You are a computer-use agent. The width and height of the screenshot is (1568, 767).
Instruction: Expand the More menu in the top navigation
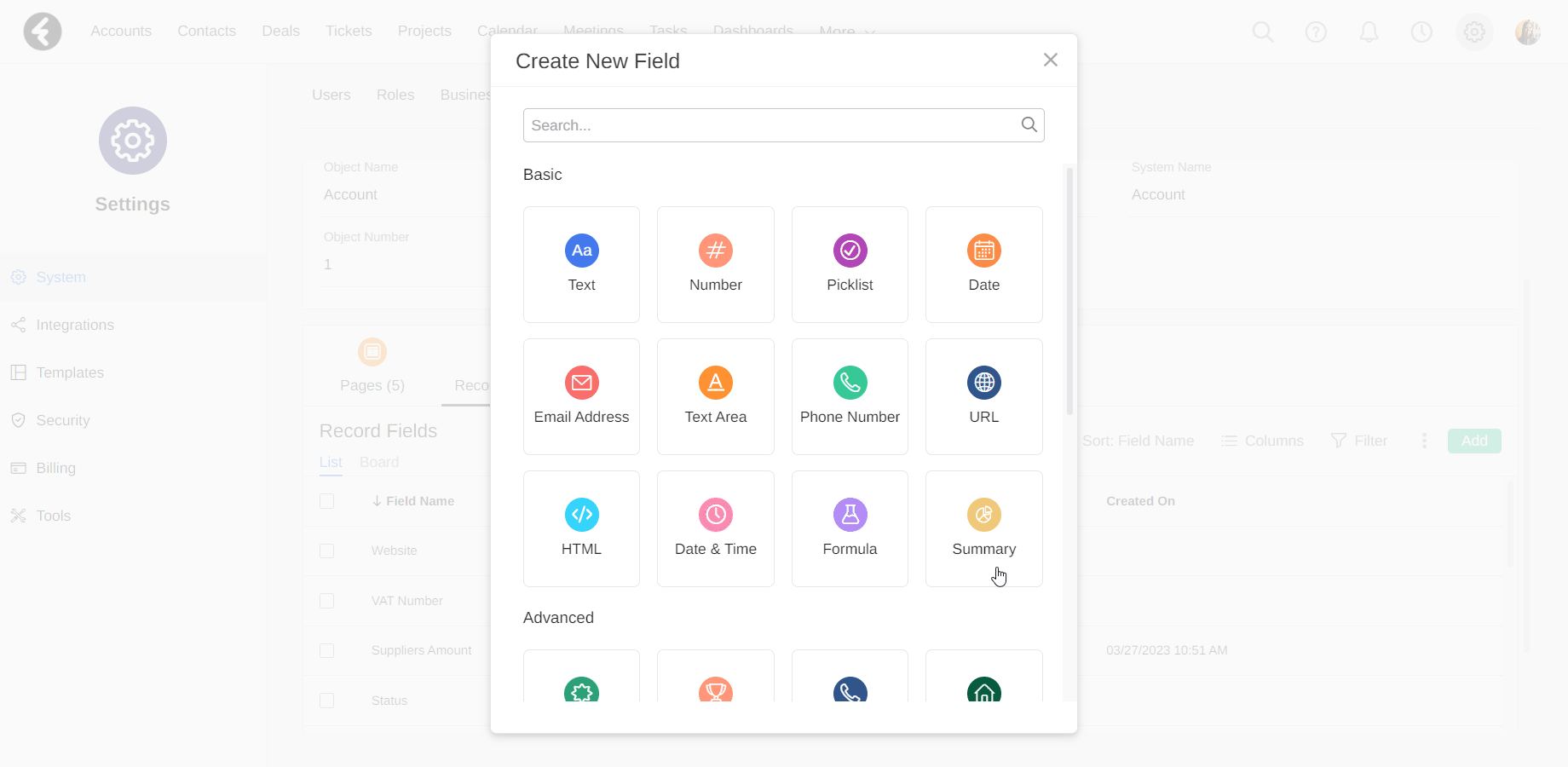[x=847, y=31]
